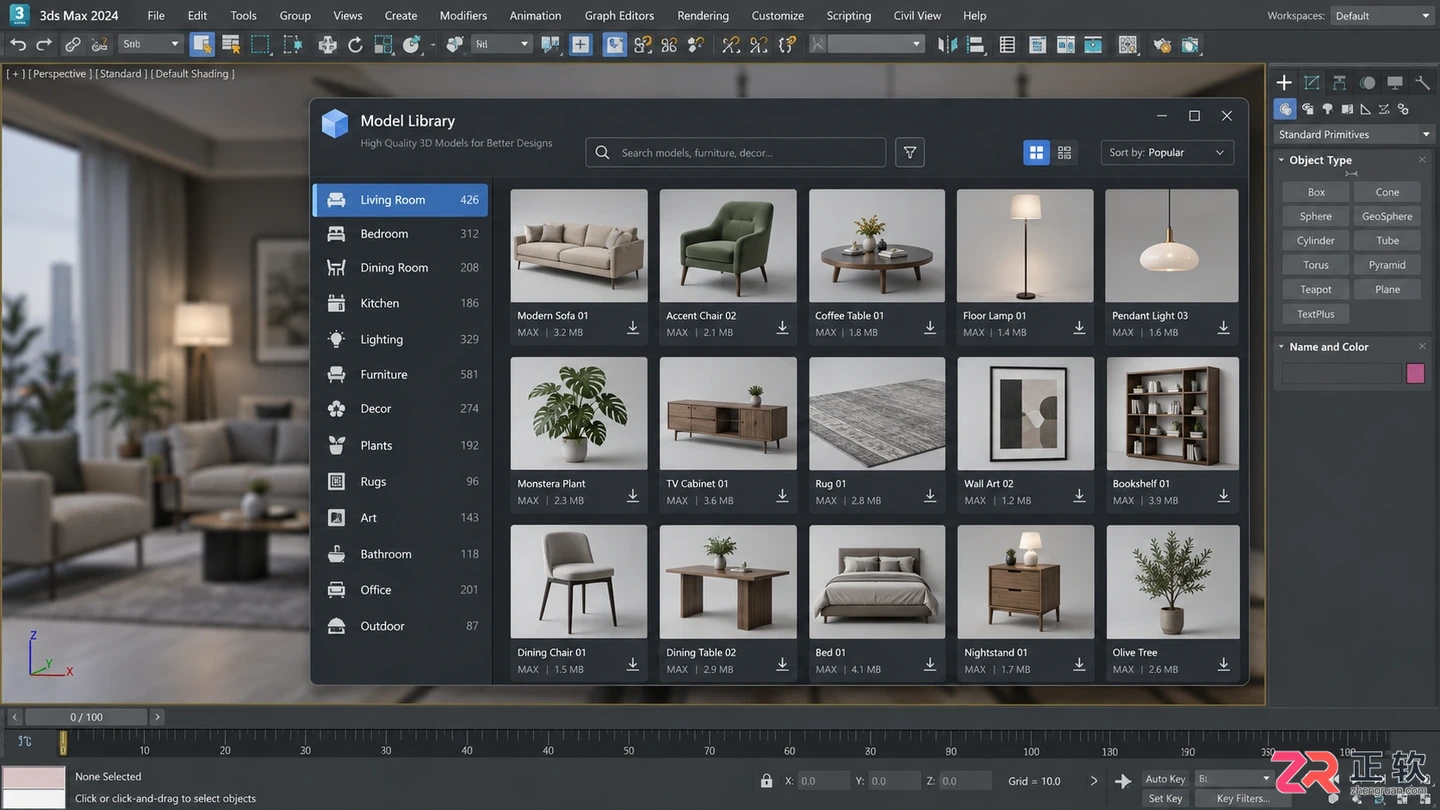The height and width of the screenshot is (810, 1440).
Task: Collapse the Name and Color rollout
Action: (1282, 347)
